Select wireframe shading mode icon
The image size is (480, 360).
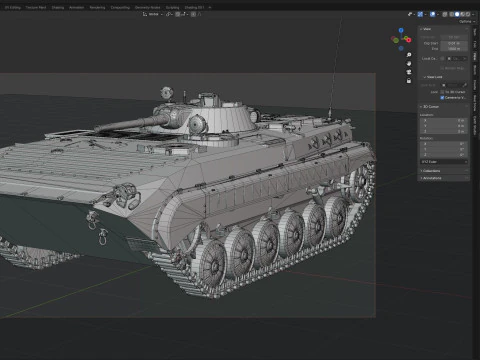(451, 14)
